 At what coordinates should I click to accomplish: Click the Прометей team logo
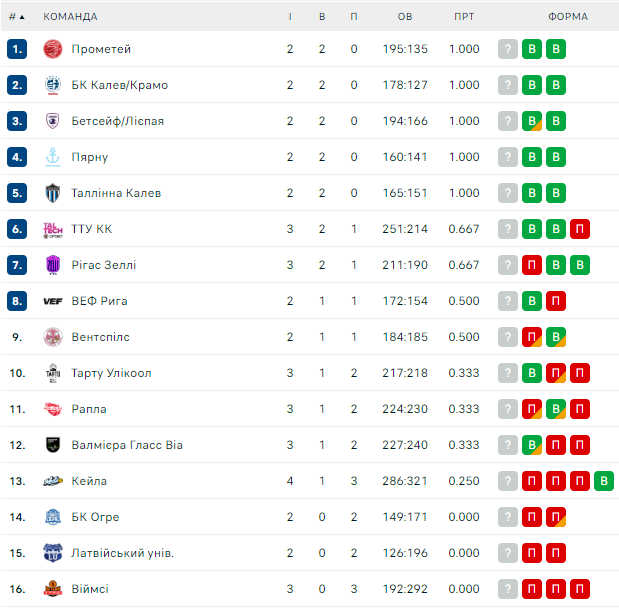53,49
